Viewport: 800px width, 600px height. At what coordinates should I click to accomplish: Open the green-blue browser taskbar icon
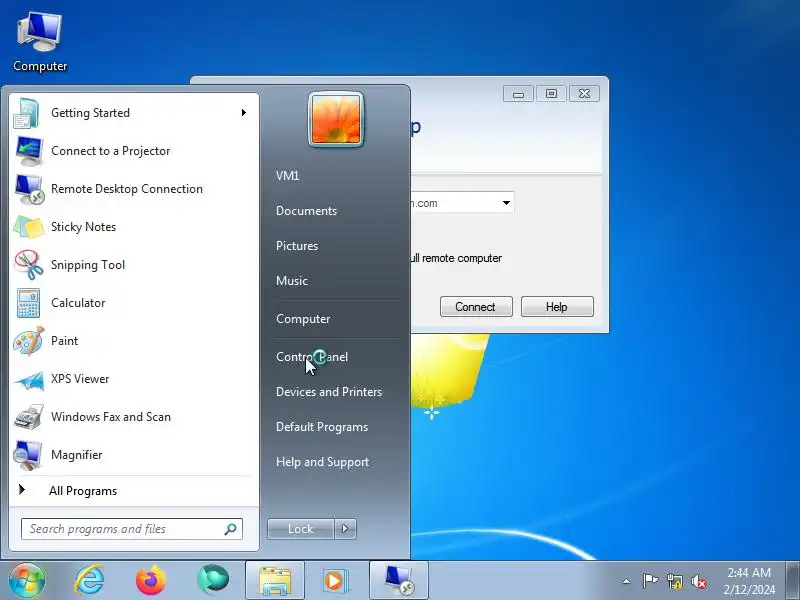click(213, 580)
